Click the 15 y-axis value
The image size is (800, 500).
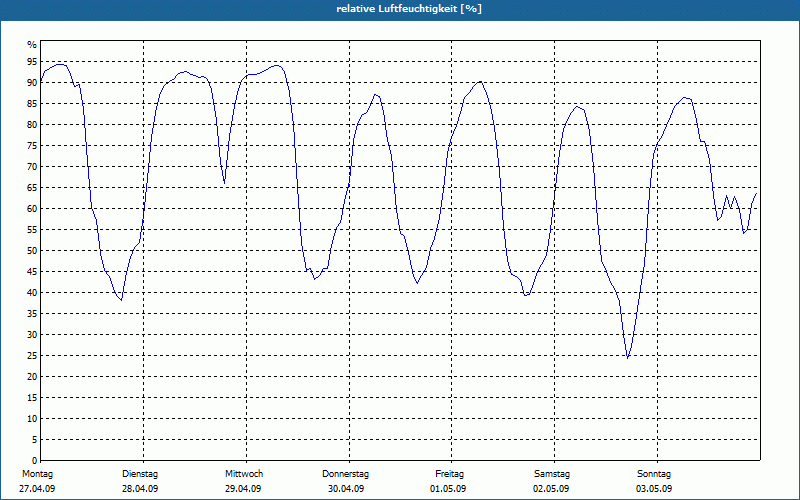point(32,398)
